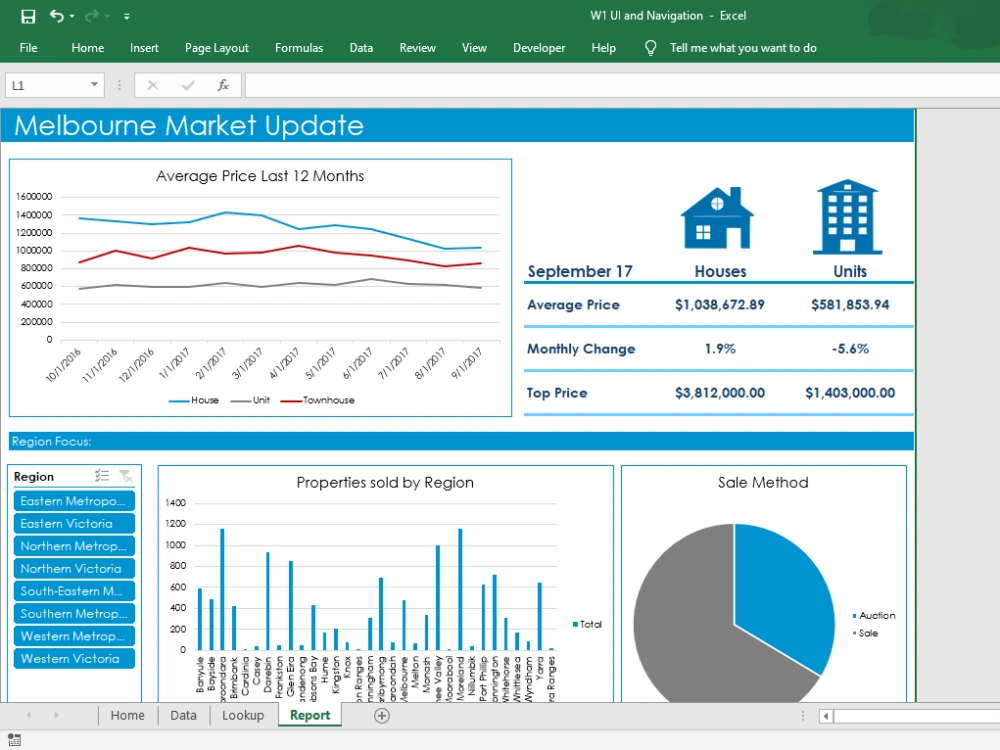Viewport: 1000px width, 750px height.
Task: Toggle the Western Metropolitan slicer item
Action: tap(74, 636)
